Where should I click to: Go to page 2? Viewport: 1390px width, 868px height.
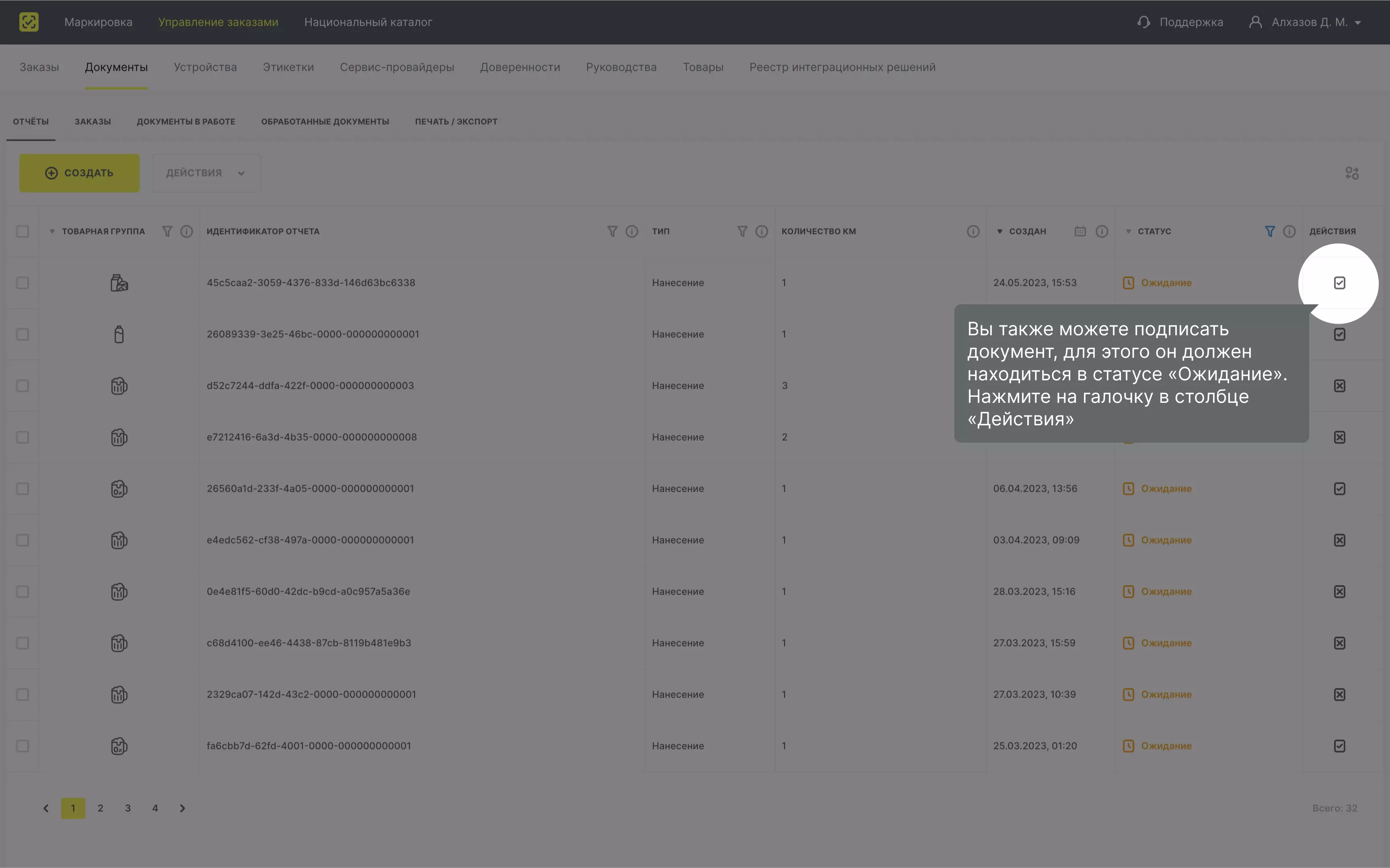point(101,808)
